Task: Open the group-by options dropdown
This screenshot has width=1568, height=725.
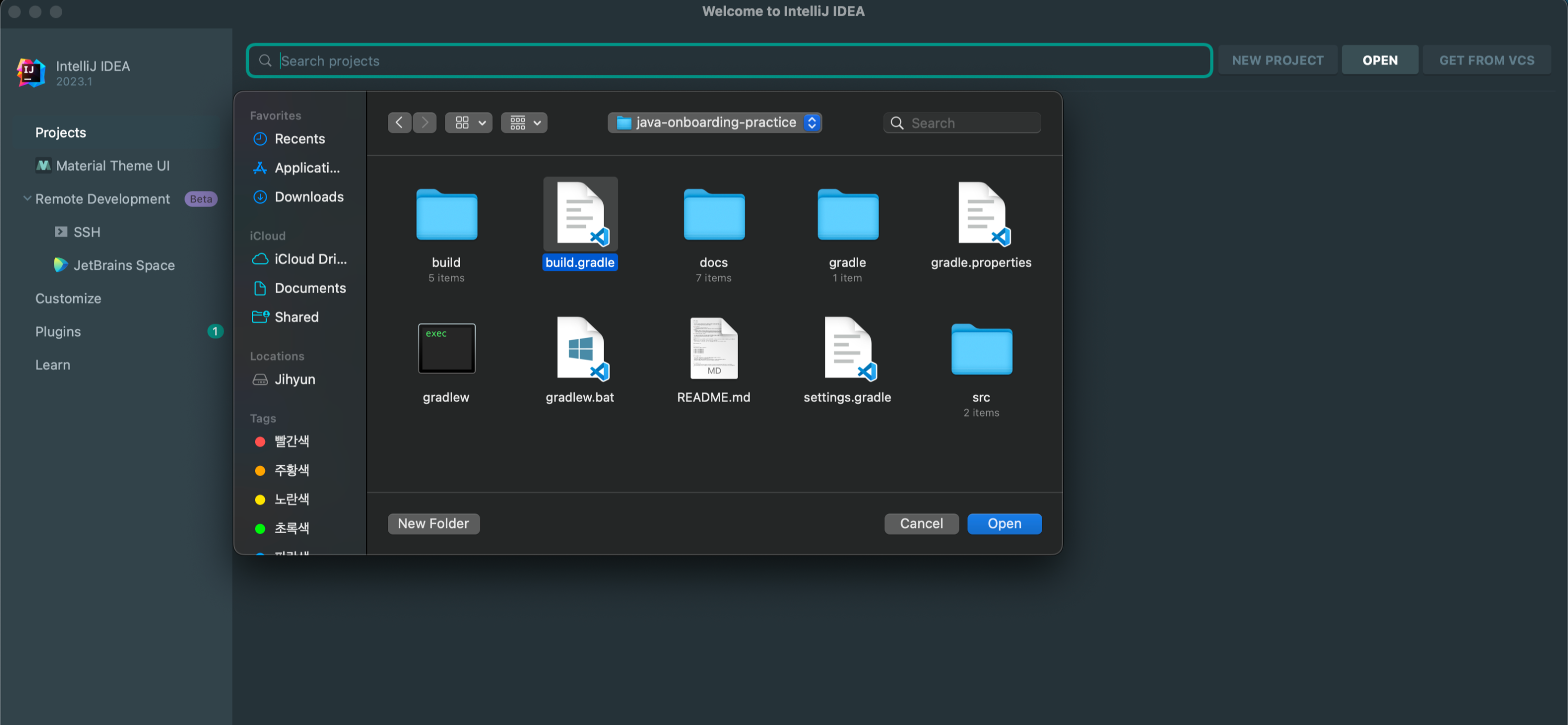Action: click(524, 122)
